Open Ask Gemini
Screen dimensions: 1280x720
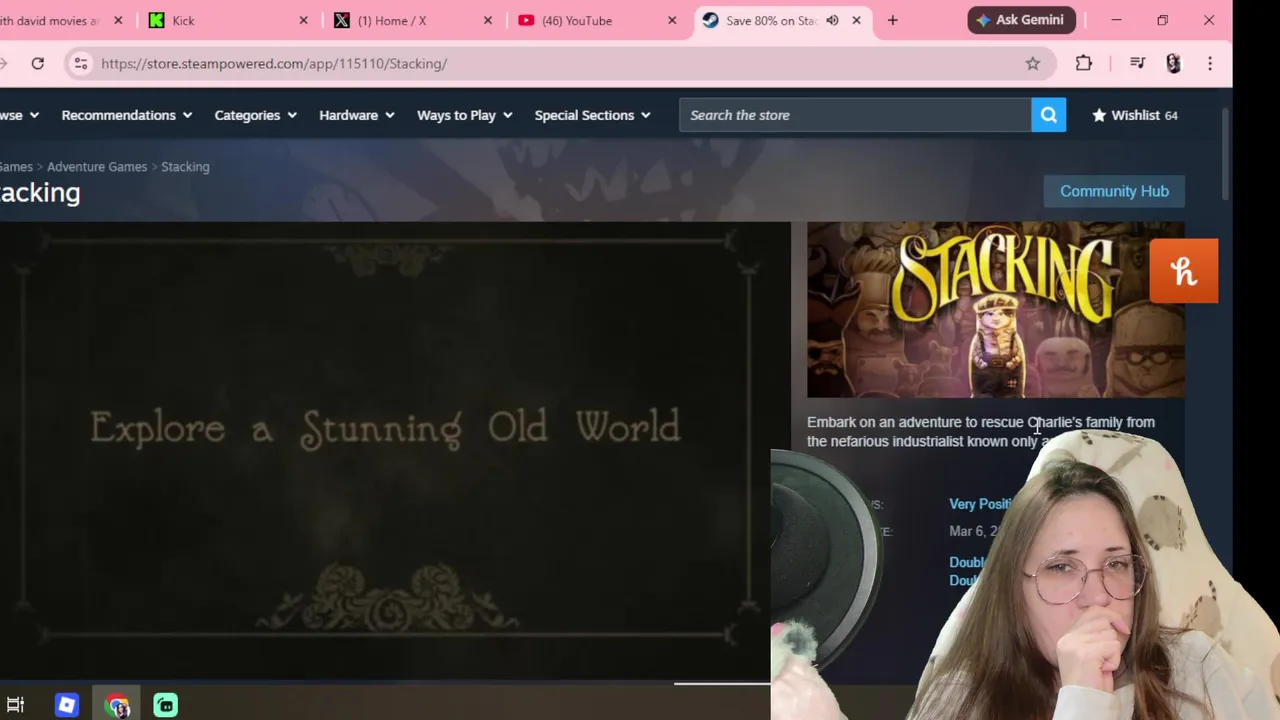click(1021, 20)
